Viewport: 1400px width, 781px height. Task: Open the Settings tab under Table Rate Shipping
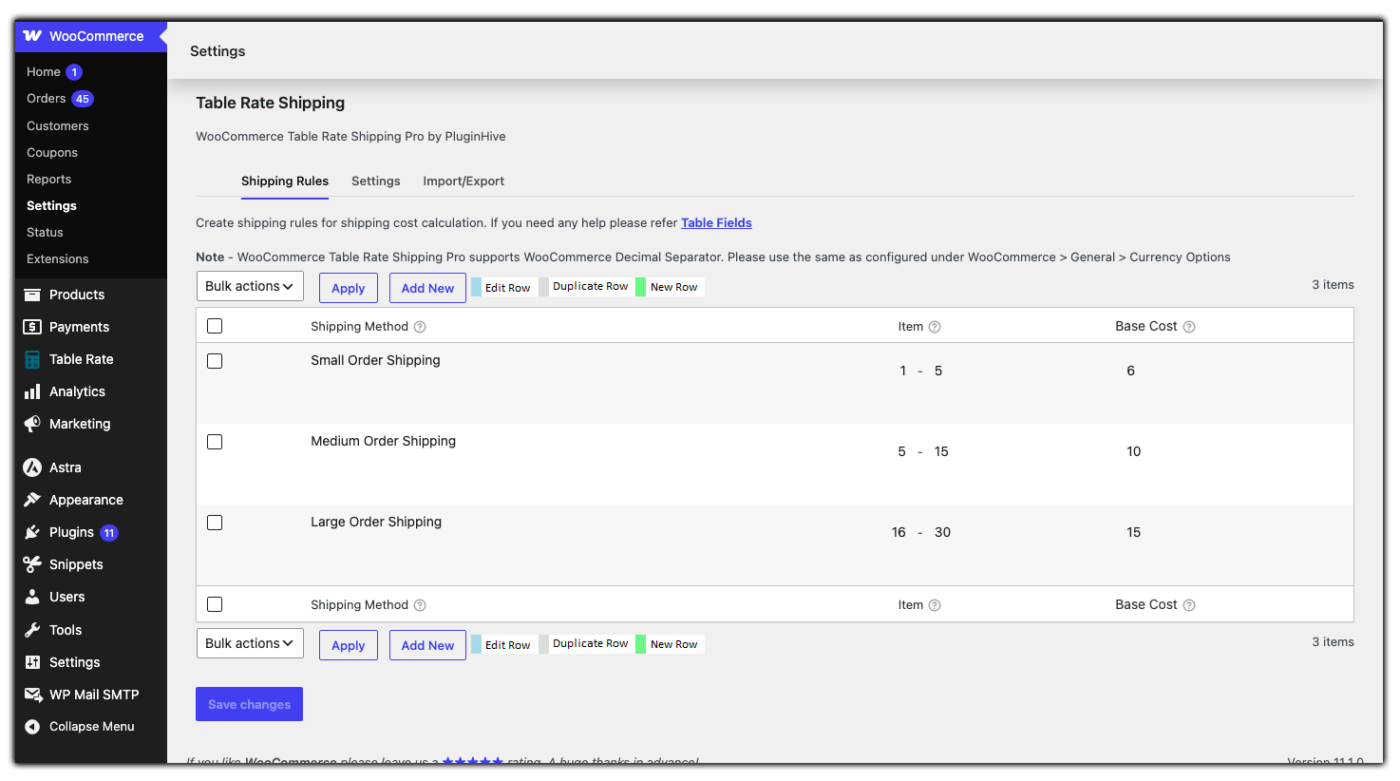click(x=376, y=181)
